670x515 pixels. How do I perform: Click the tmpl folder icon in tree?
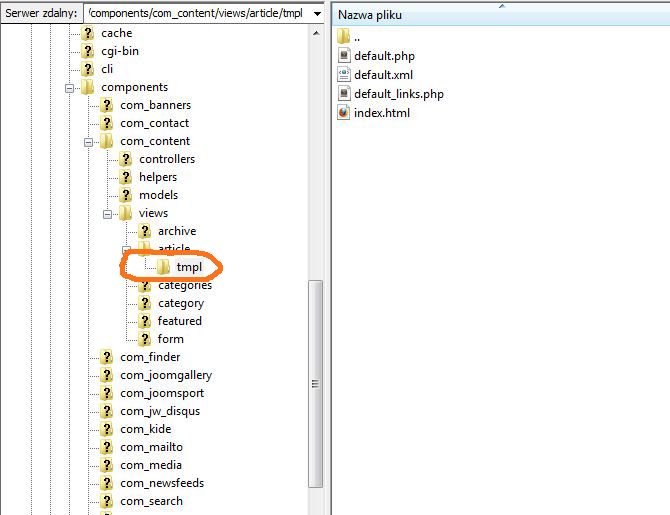163,267
